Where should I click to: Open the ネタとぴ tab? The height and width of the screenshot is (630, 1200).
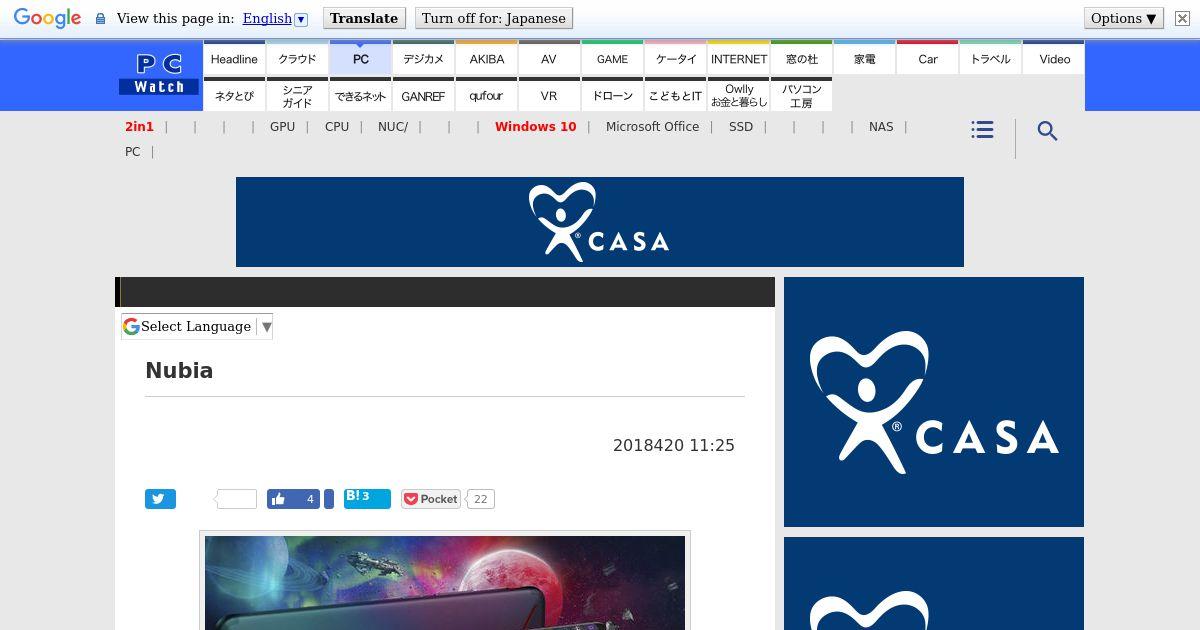coord(234,96)
